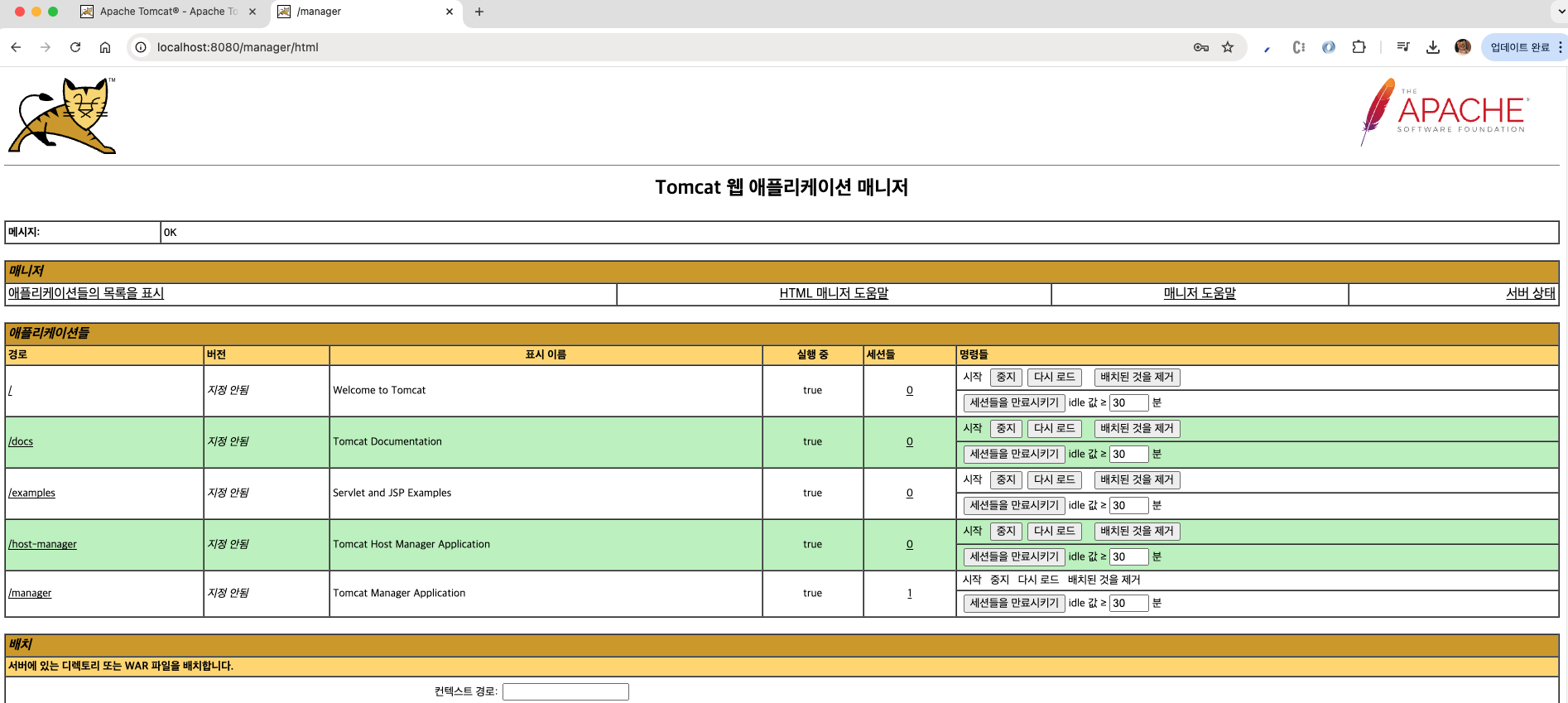Open 서버 상태 link
The height and width of the screenshot is (703, 1568).
1531,293
